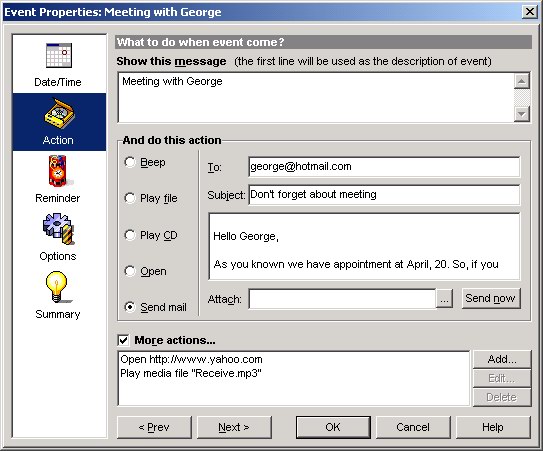Viewport: 543px width, 451px height.
Task: Select the Action CD player icon
Action: (59, 114)
